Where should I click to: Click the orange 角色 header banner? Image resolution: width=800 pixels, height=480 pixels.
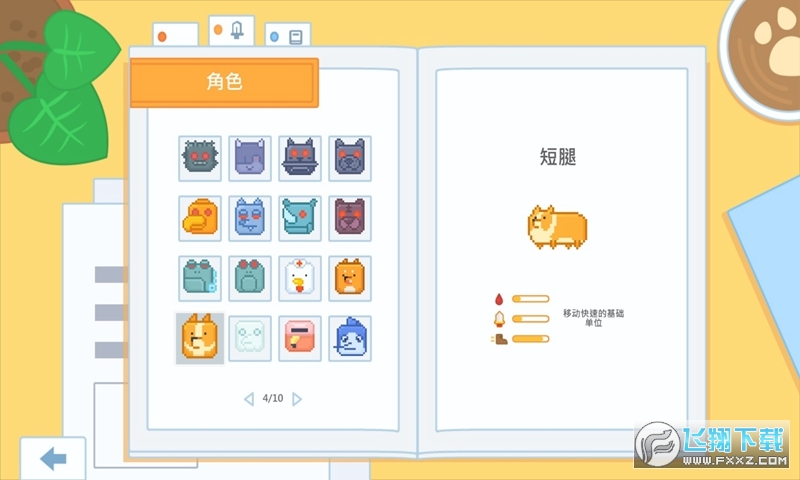224,82
